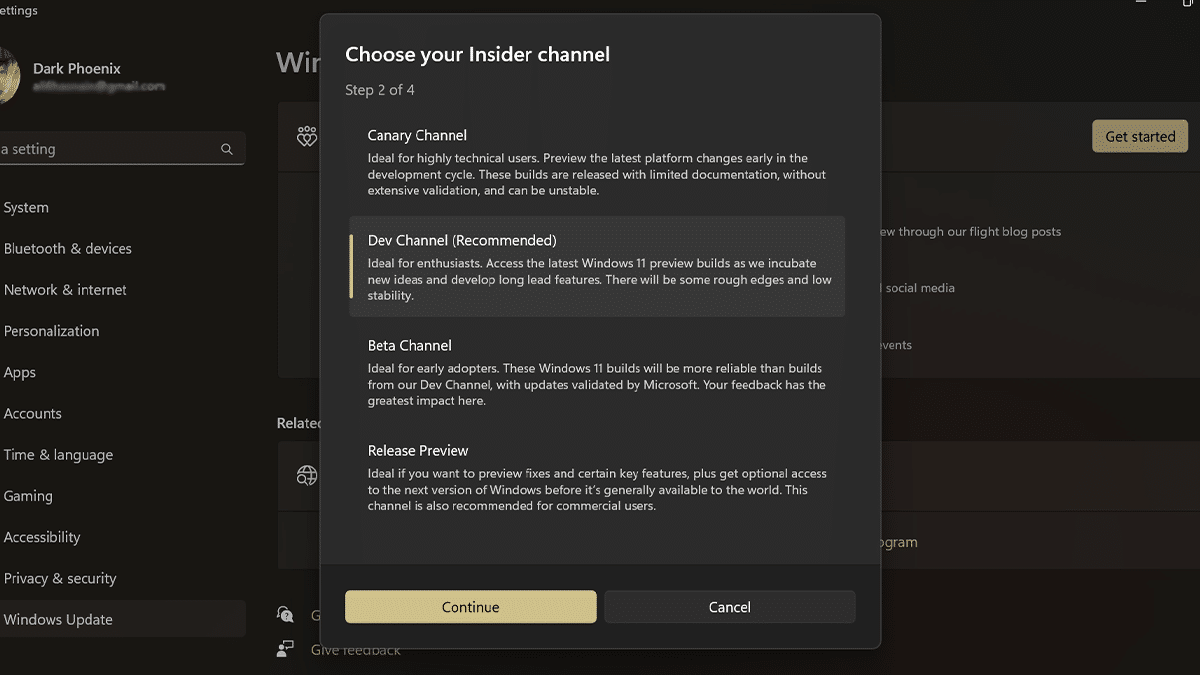1200x675 pixels.
Task: Open Network & internet settings
Action: pos(66,290)
